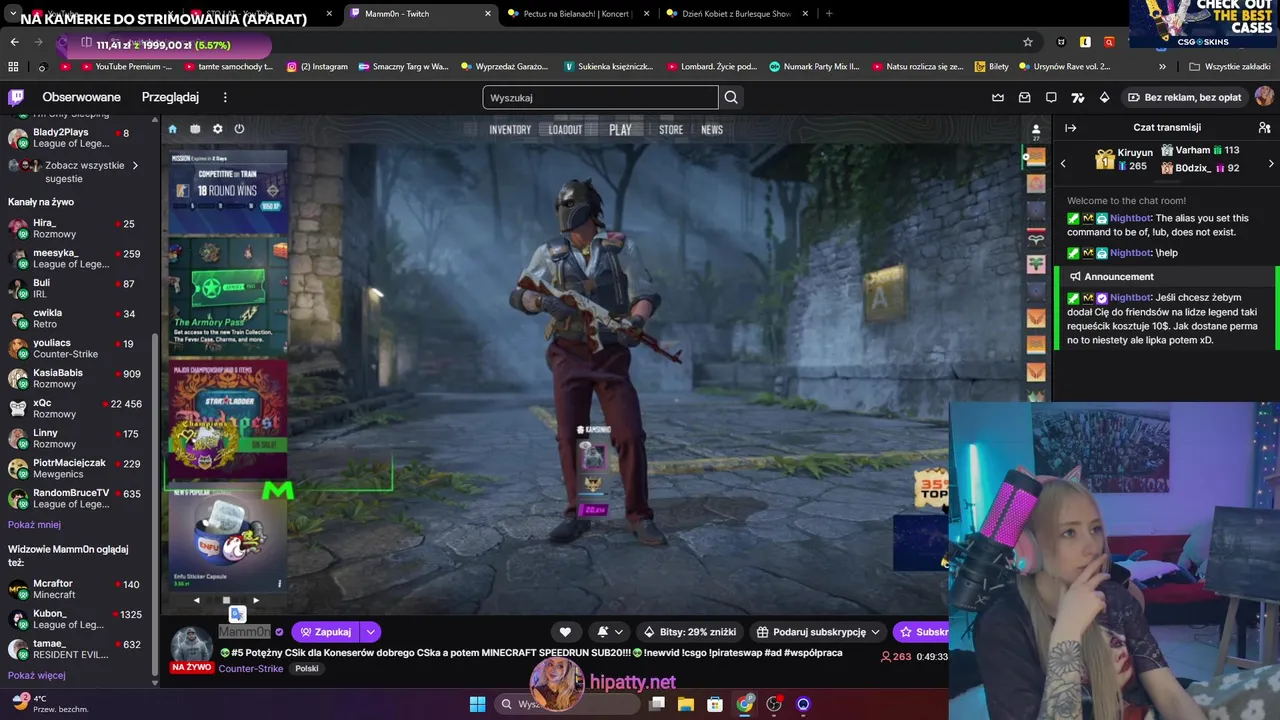Screen dimensions: 1280x720
Task: Collapse channel list with Pokaż mniej
Action: pyautogui.click(x=34, y=525)
